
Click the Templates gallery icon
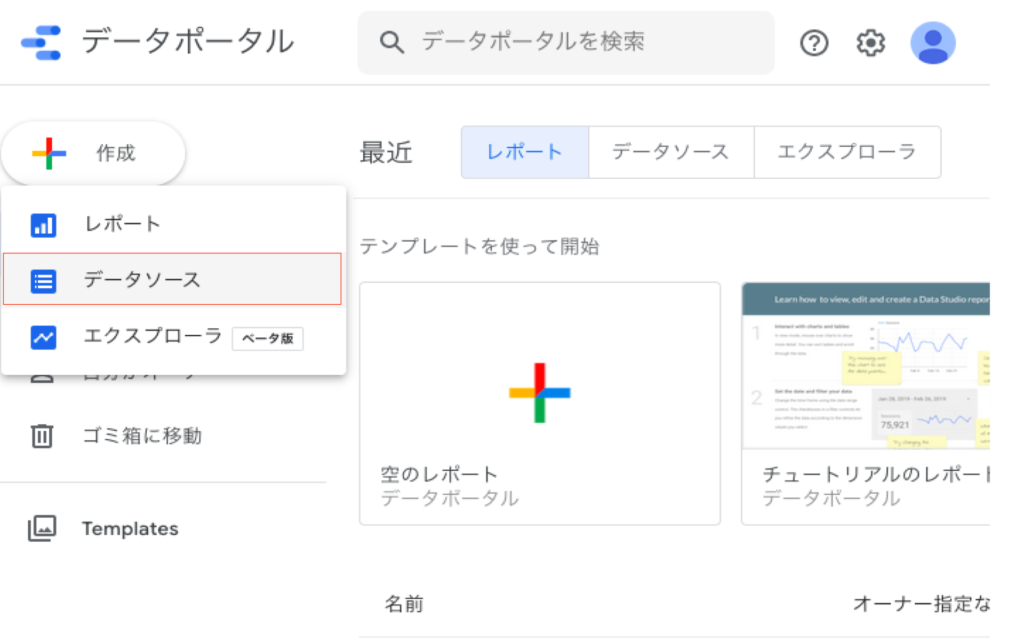pos(42,529)
